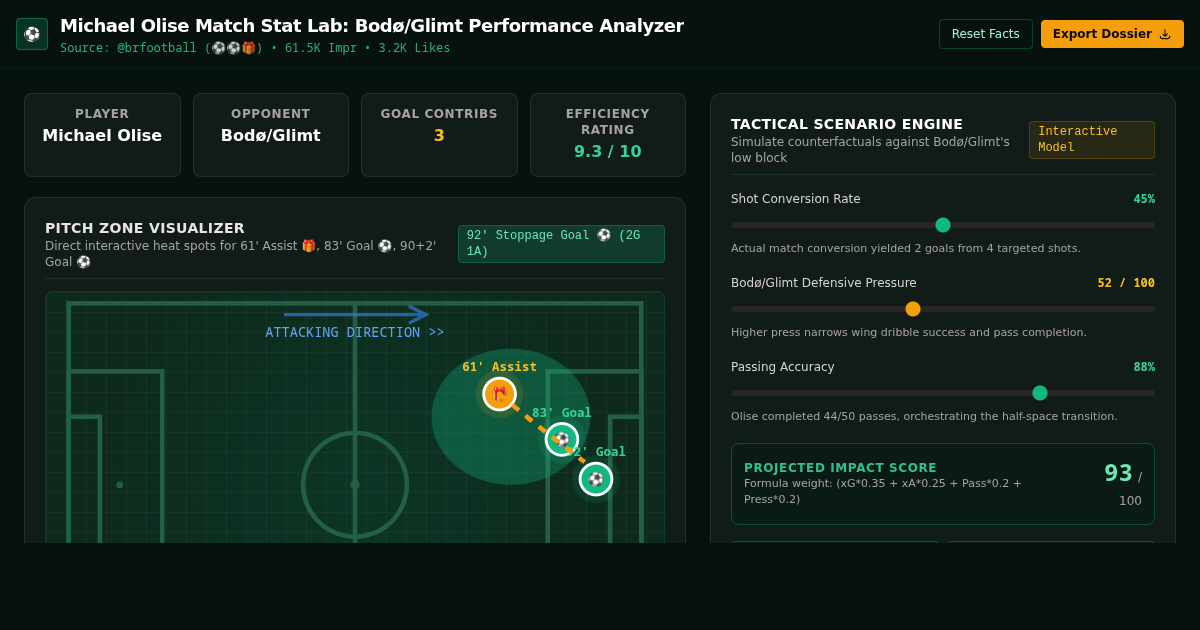Click the higher press narrows wing dribble note
The image size is (1200, 630).
pos(909,332)
